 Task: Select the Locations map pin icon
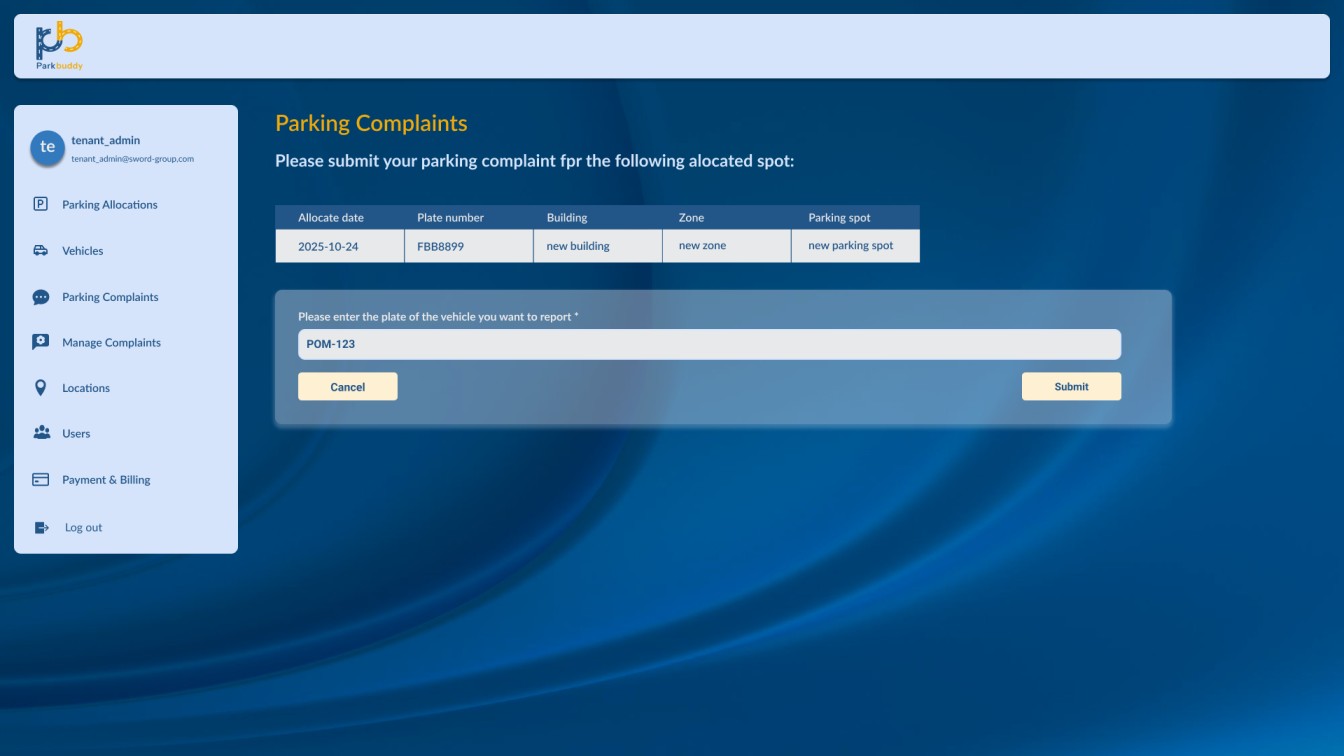40,388
